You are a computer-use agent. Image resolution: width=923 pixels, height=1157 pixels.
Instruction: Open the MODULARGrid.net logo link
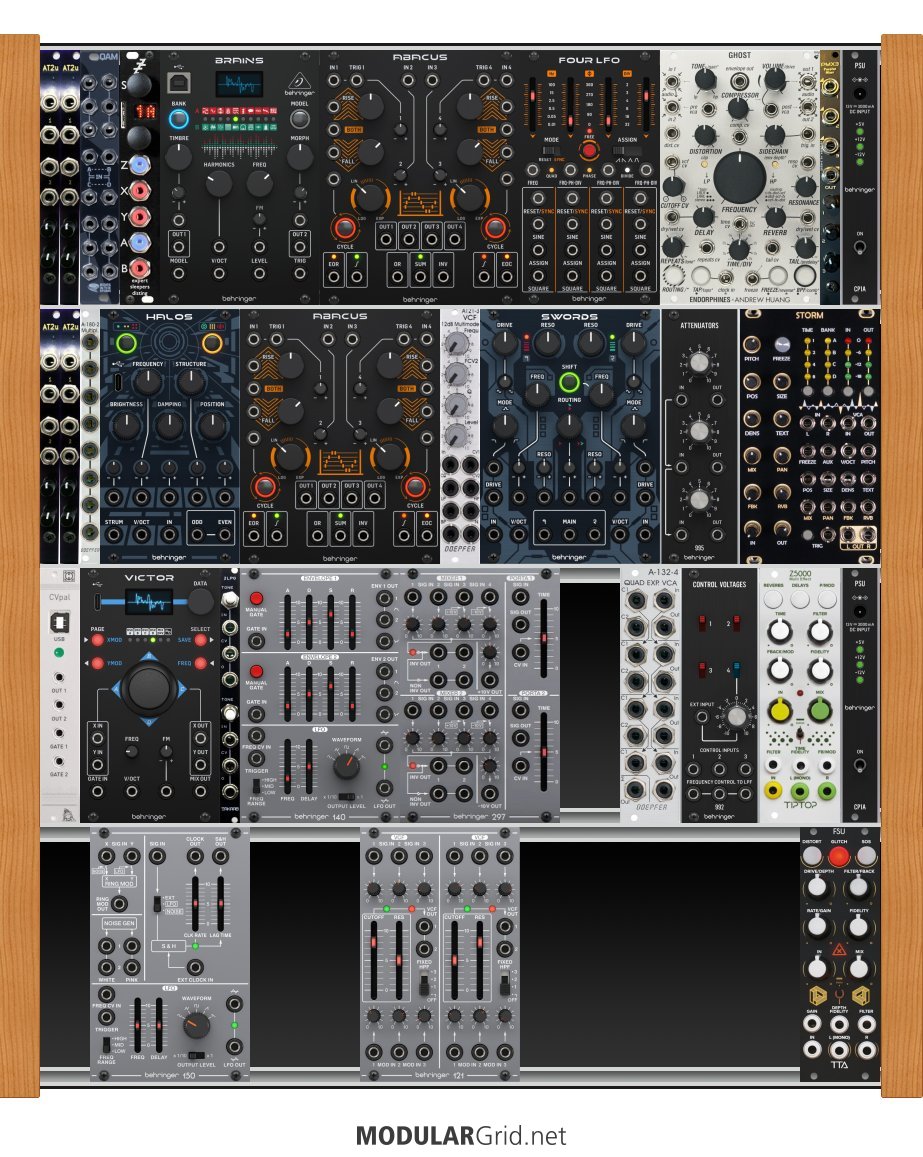460,1136
